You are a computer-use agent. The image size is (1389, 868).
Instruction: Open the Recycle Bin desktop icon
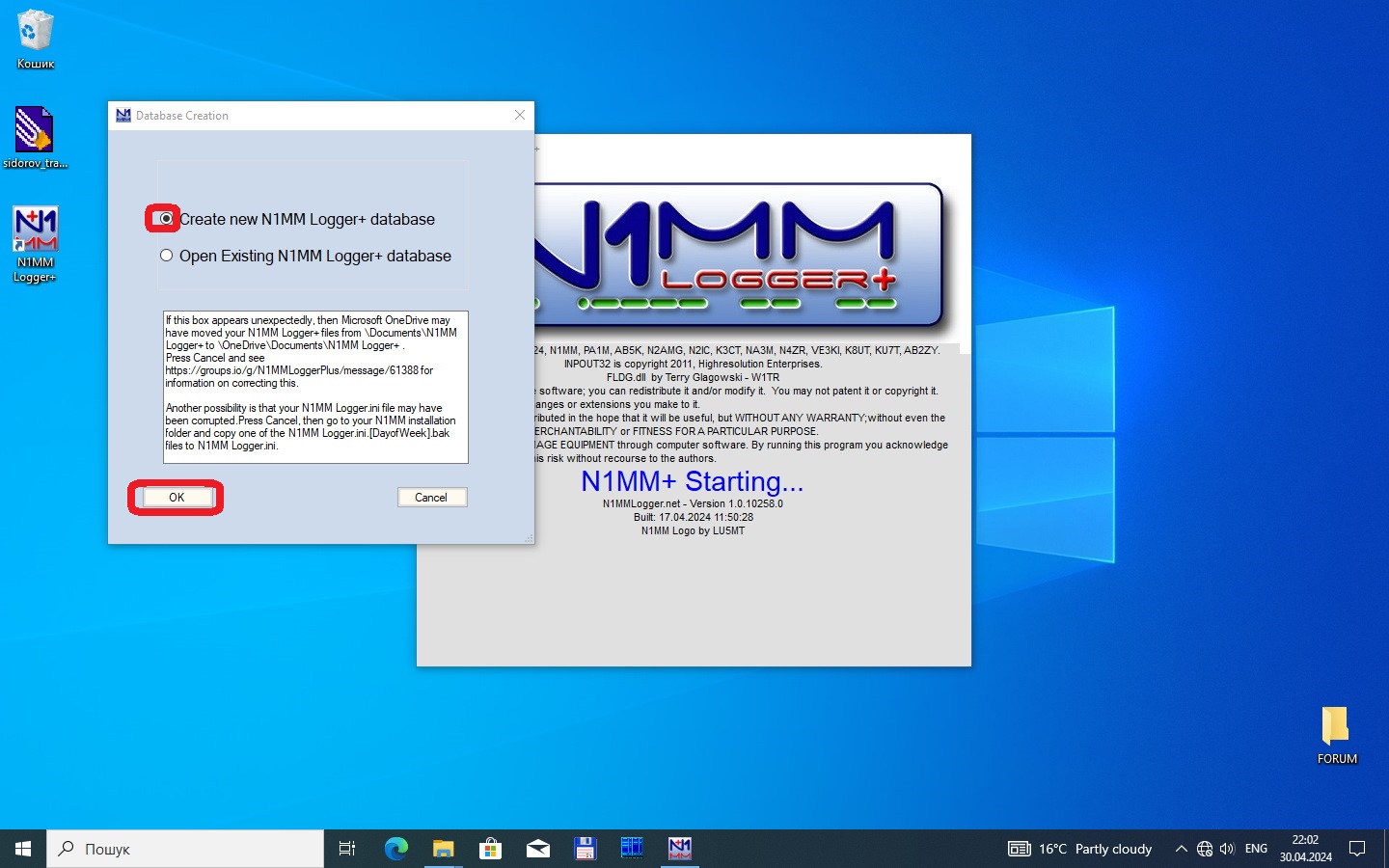coord(36,40)
